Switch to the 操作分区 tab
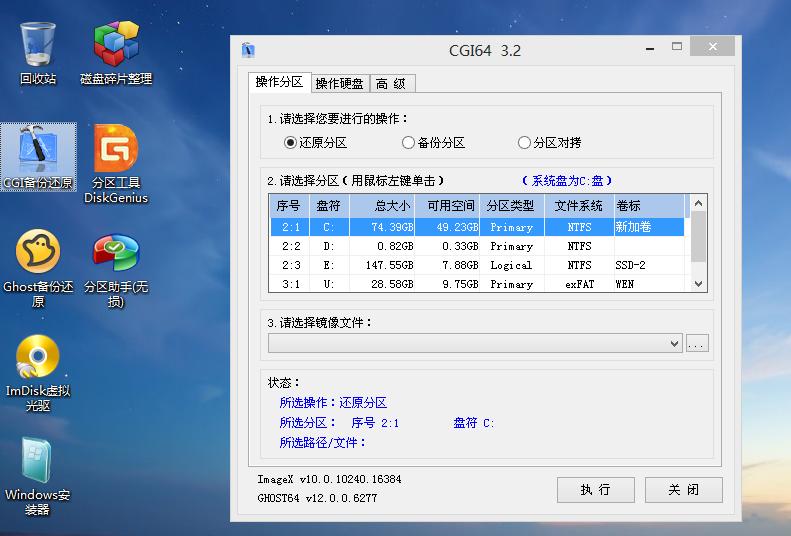 click(279, 82)
